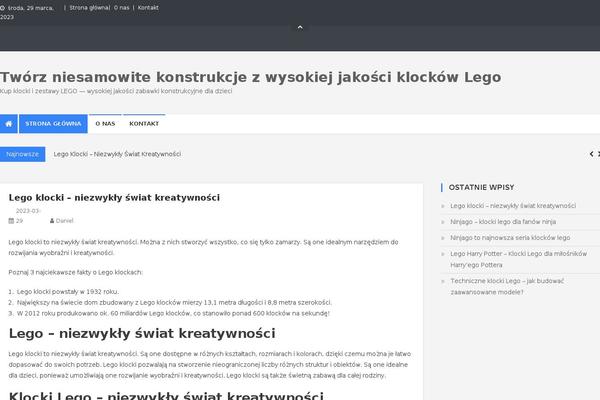The image size is (600, 400).
Task: Open Strona główna link in top bar
Action: pyautogui.click(x=89, y=8)
